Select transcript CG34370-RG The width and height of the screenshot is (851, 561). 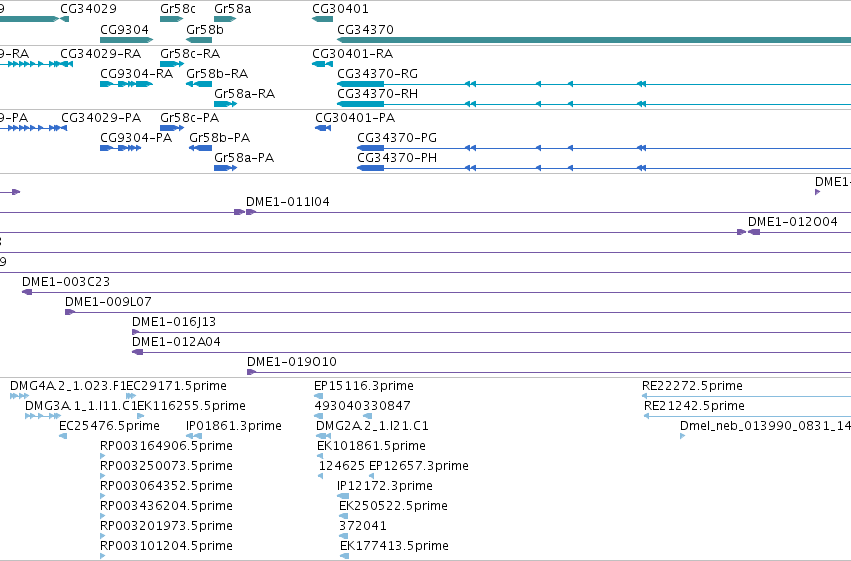point(377,74)
